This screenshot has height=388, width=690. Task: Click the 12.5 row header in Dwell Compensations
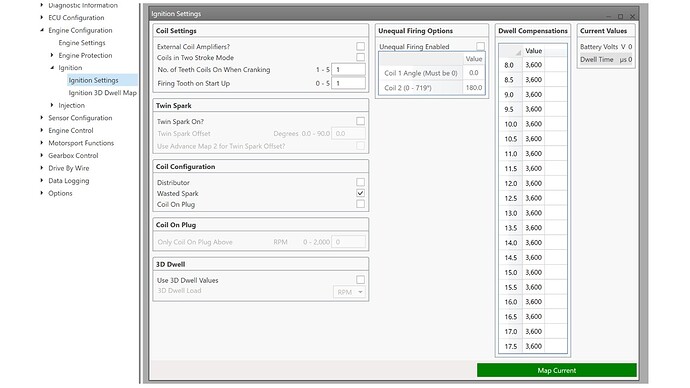tap(511, 198)
